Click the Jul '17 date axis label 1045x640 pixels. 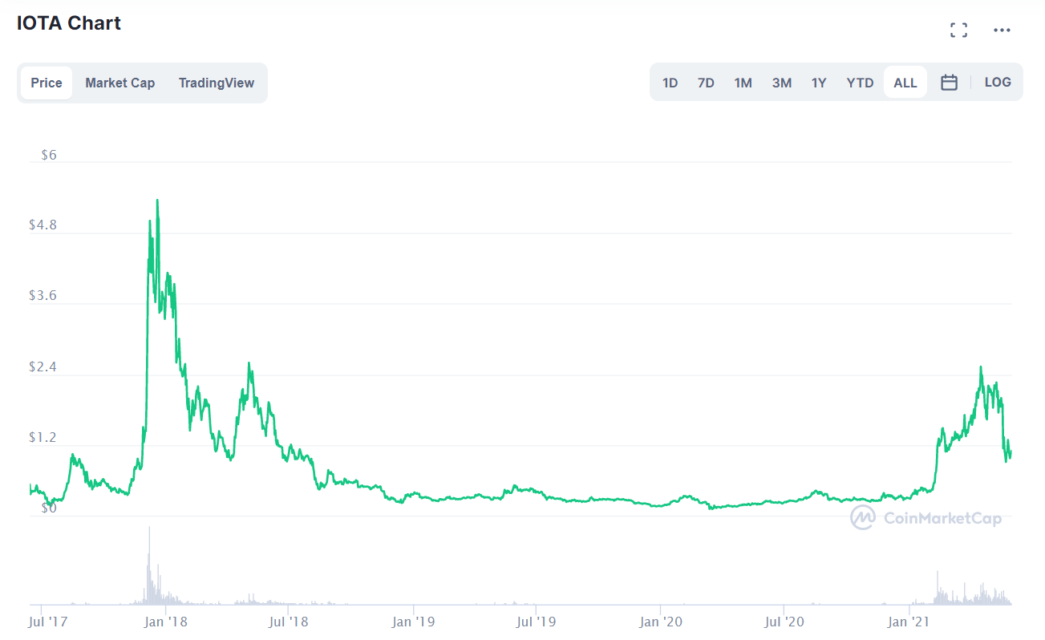[47, 622]
